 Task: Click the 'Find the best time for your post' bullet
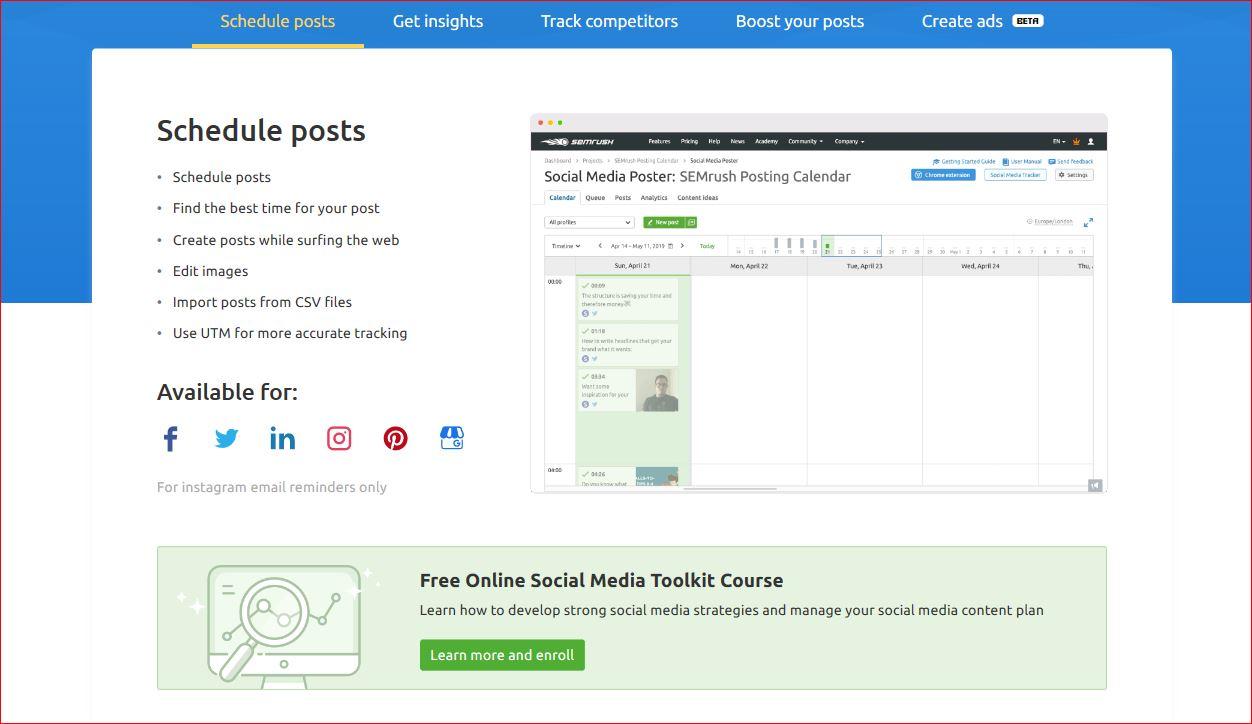[276, 208]
